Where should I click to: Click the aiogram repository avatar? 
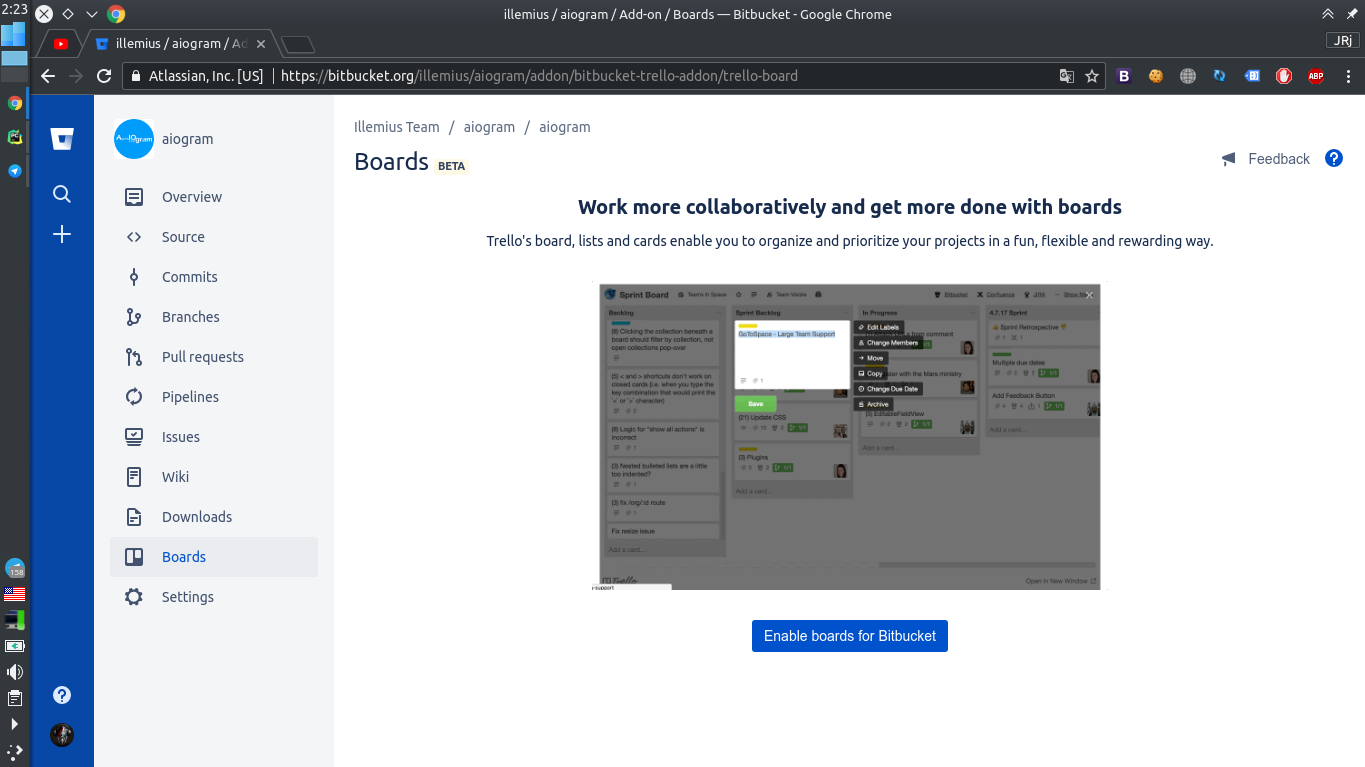134,139
